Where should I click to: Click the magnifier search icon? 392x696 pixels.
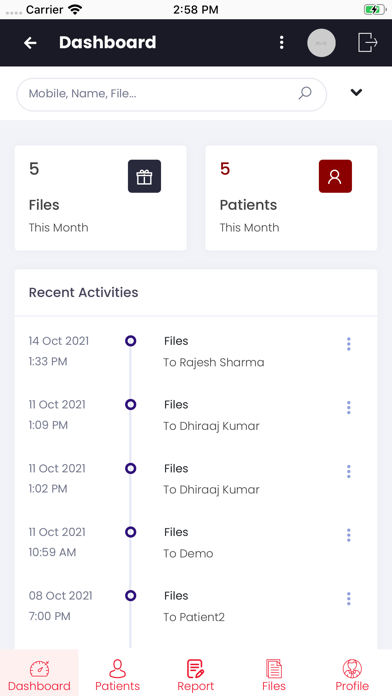coord(305,93)
